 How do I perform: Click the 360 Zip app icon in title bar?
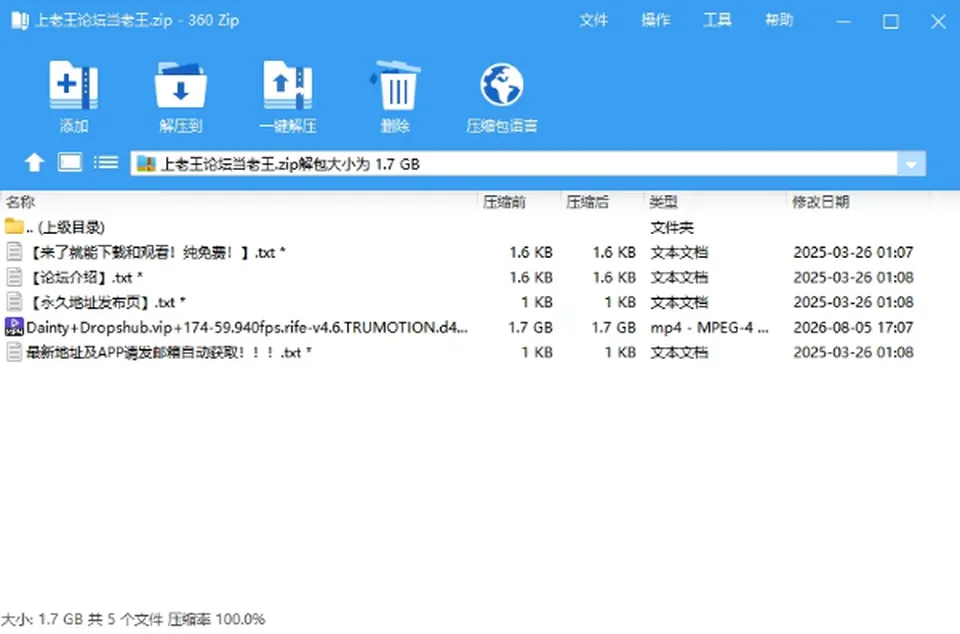[20, 21]
